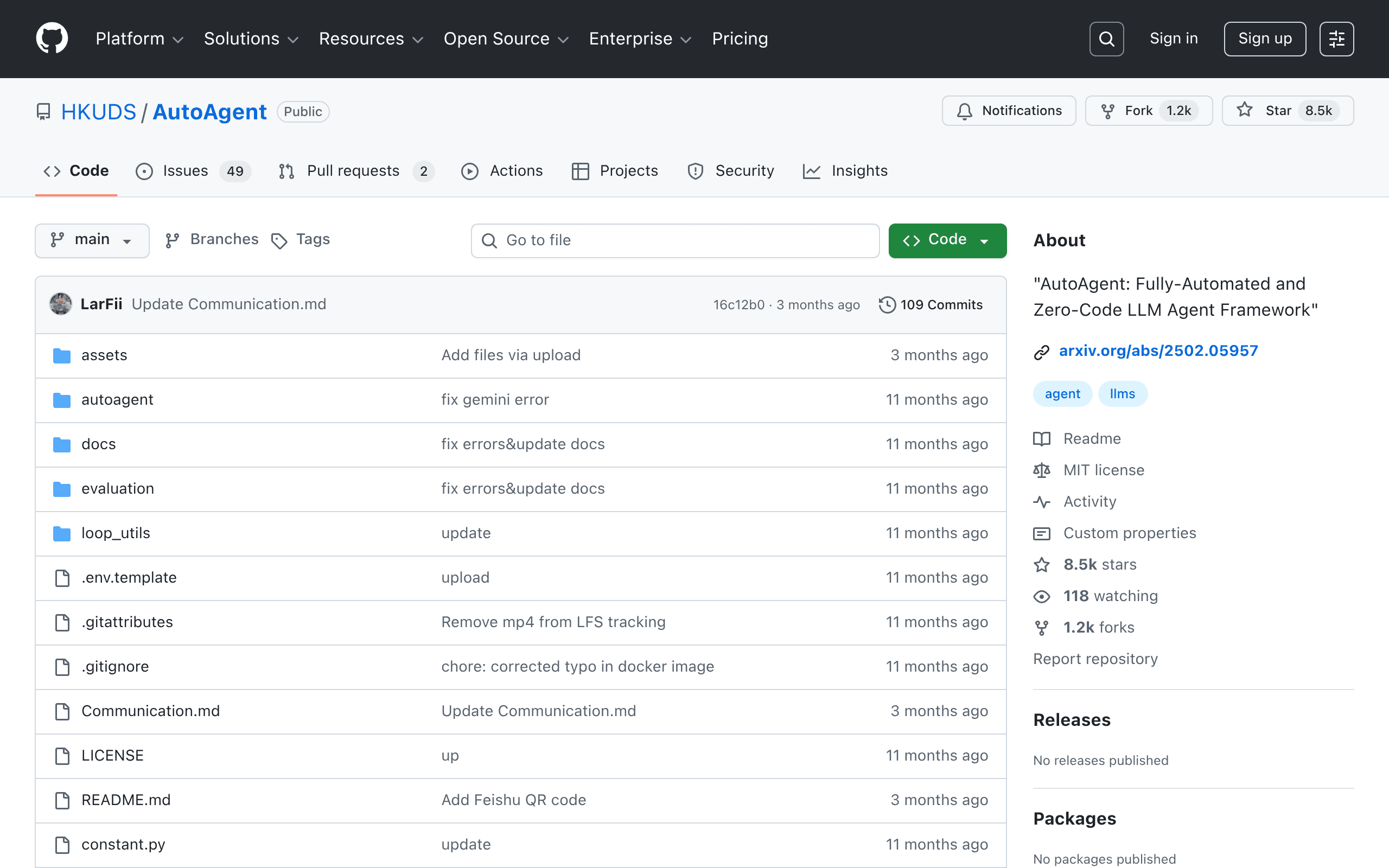View the Tags list

(x=301, y=240)
